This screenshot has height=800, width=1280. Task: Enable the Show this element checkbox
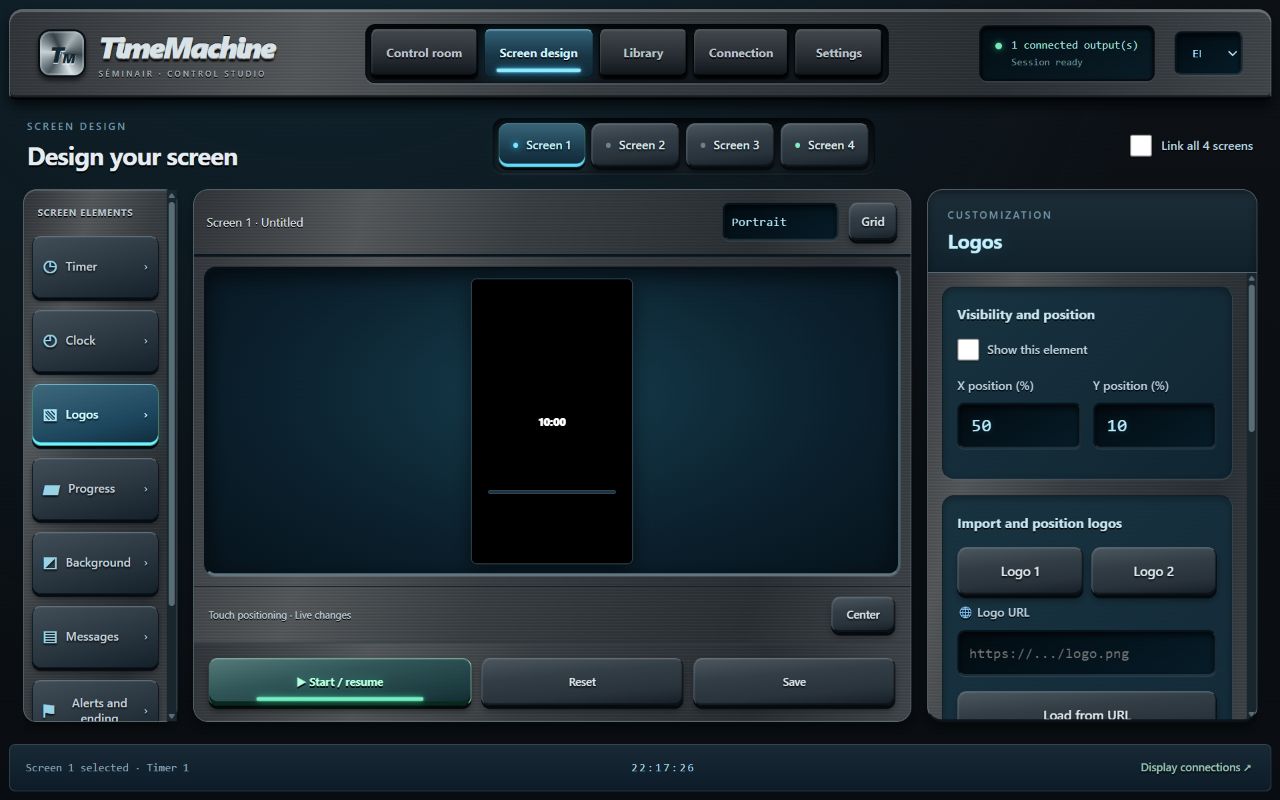point(968,350)
